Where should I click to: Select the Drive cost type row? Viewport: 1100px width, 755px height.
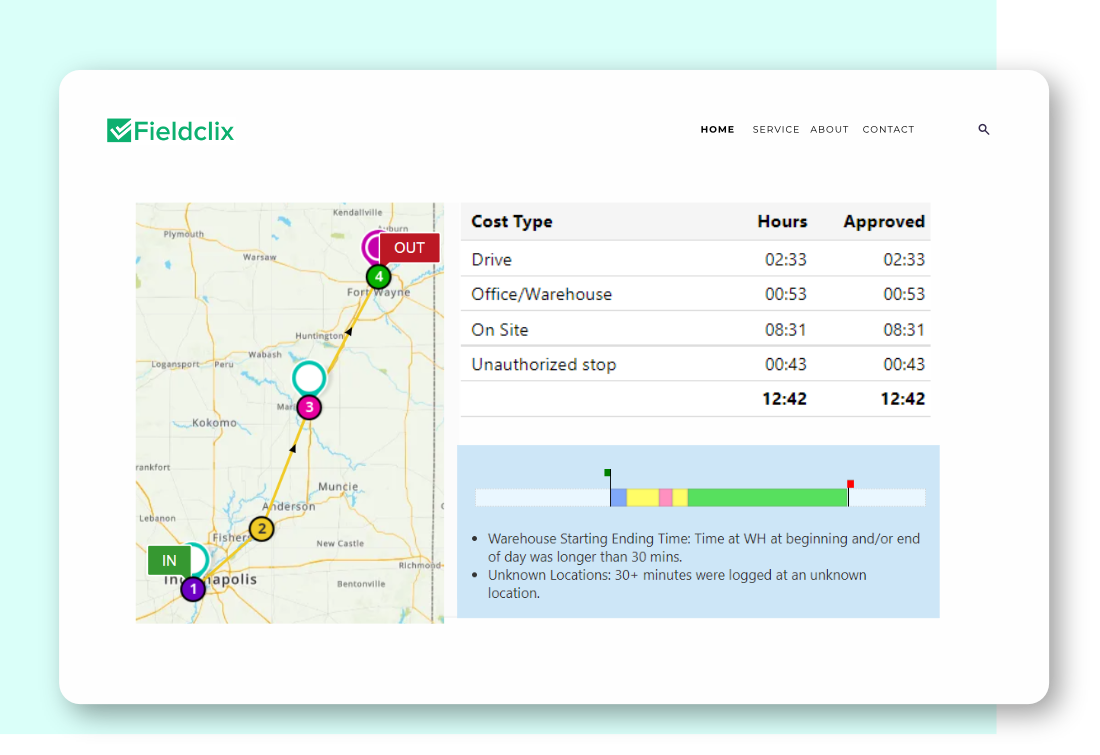coord(695,259)
